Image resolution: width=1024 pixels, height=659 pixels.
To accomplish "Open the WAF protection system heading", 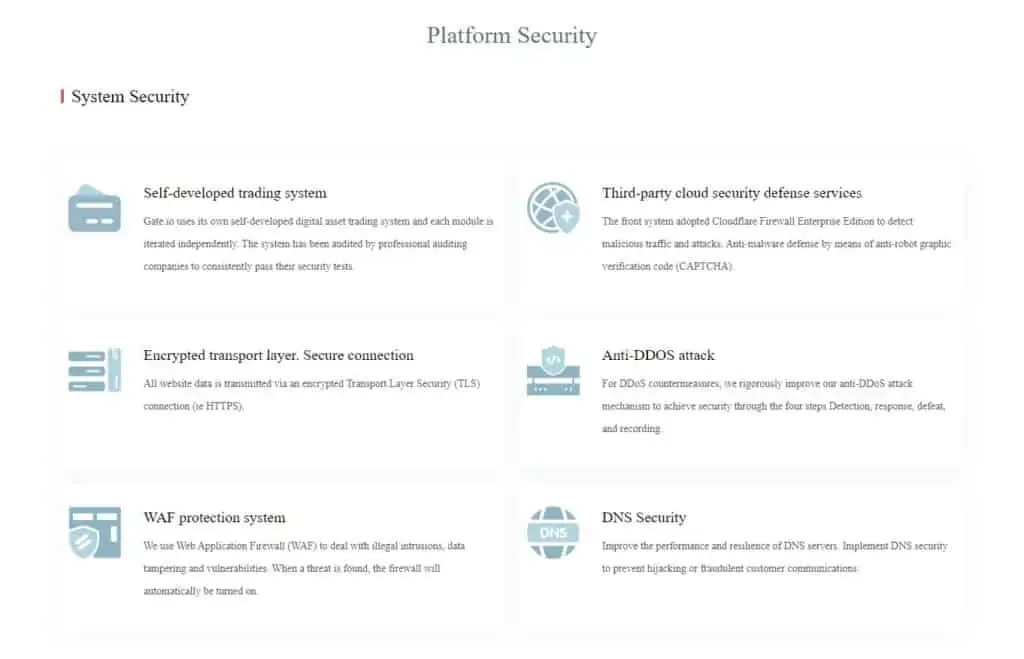I will [215, 518].
